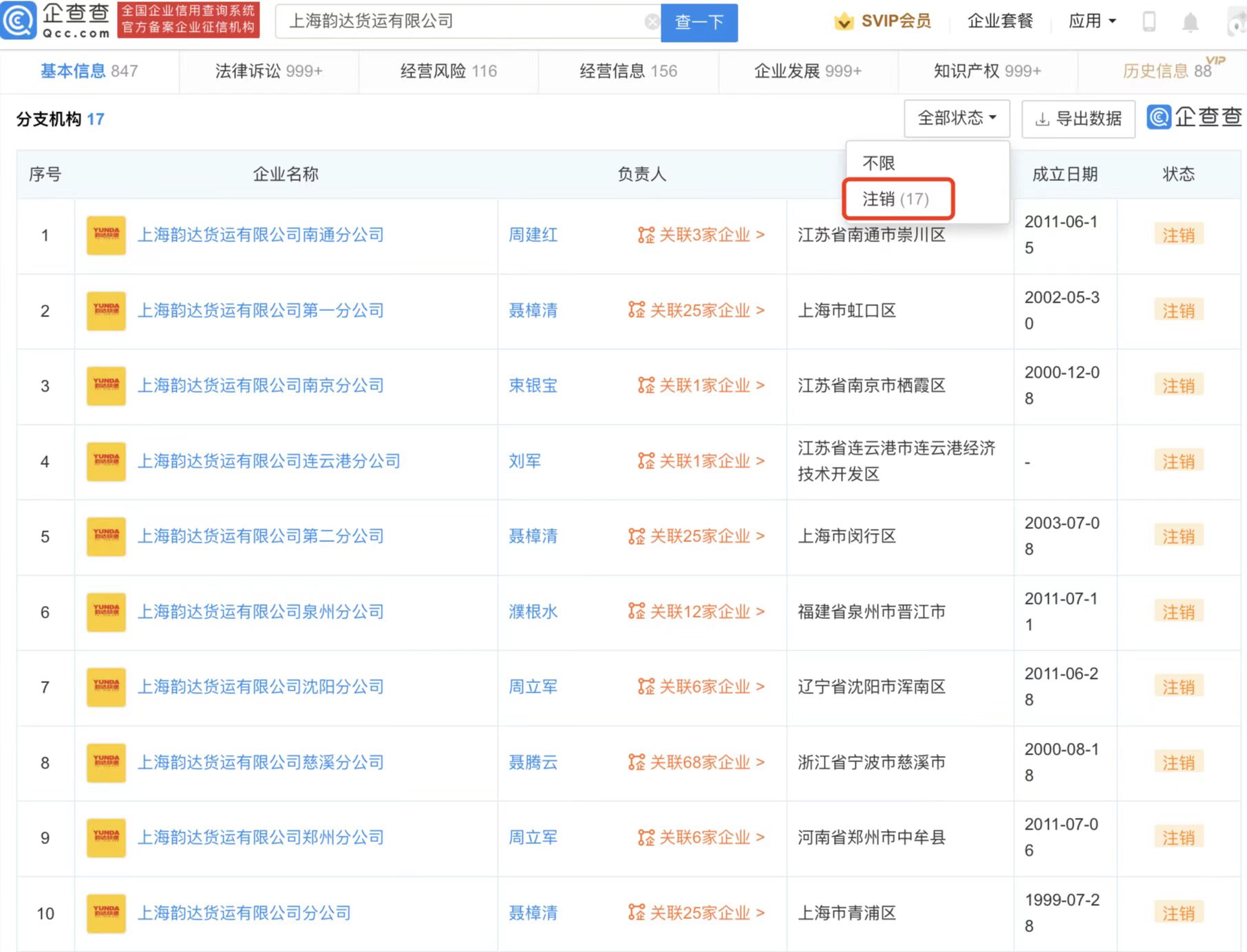Select 注销 (17) filter option

[x=896, y=199]
